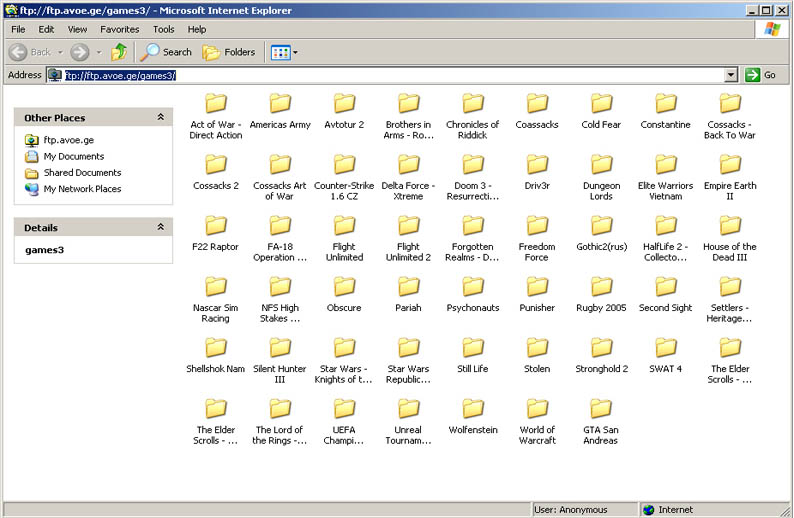Screen dimensions: 794x518
Task: Select the Still Life folder
Action: point(472,355)
